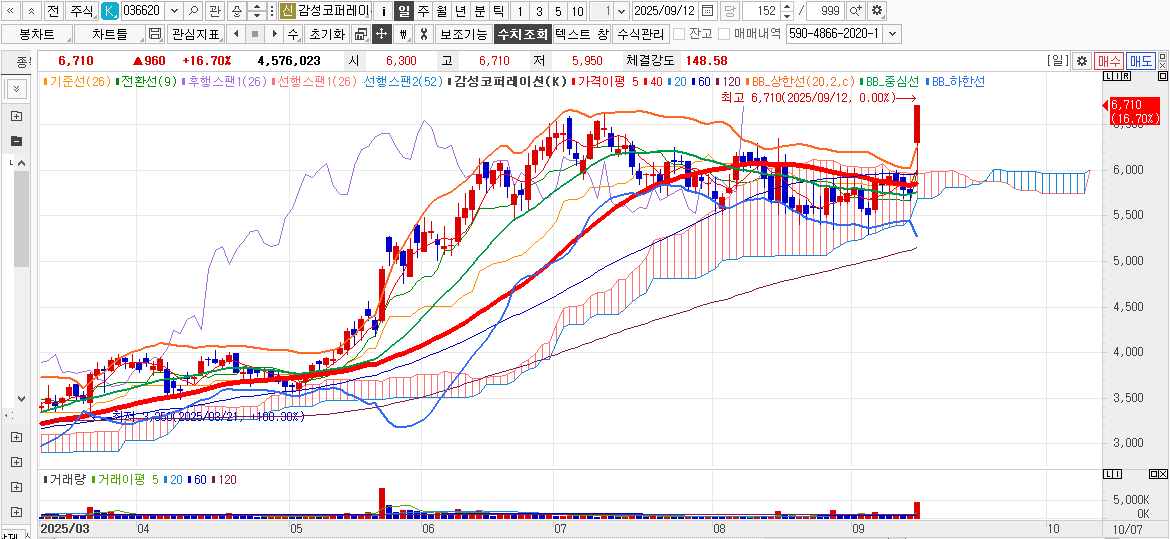Click the zoom-in magnifier icon beside 999
Image resolution: width=1170 pixels, height=539 pixels.
pos(855,11)
